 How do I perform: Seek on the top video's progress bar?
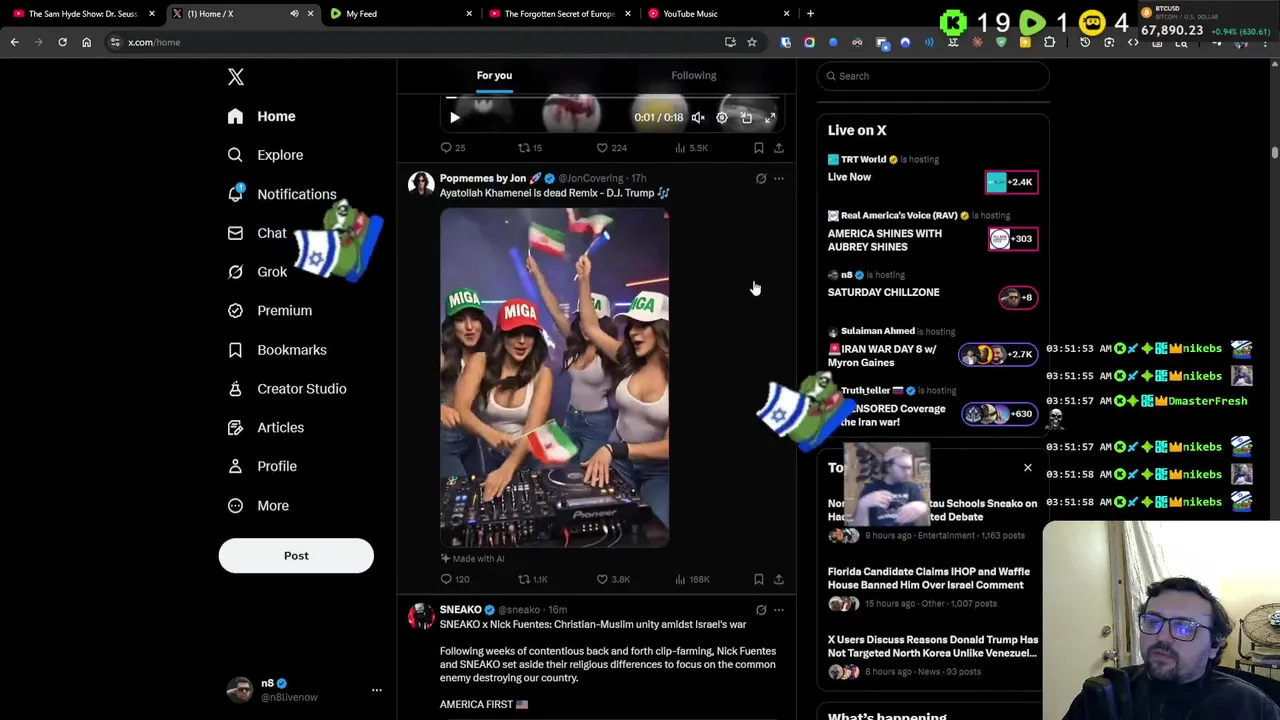(612, 98)
